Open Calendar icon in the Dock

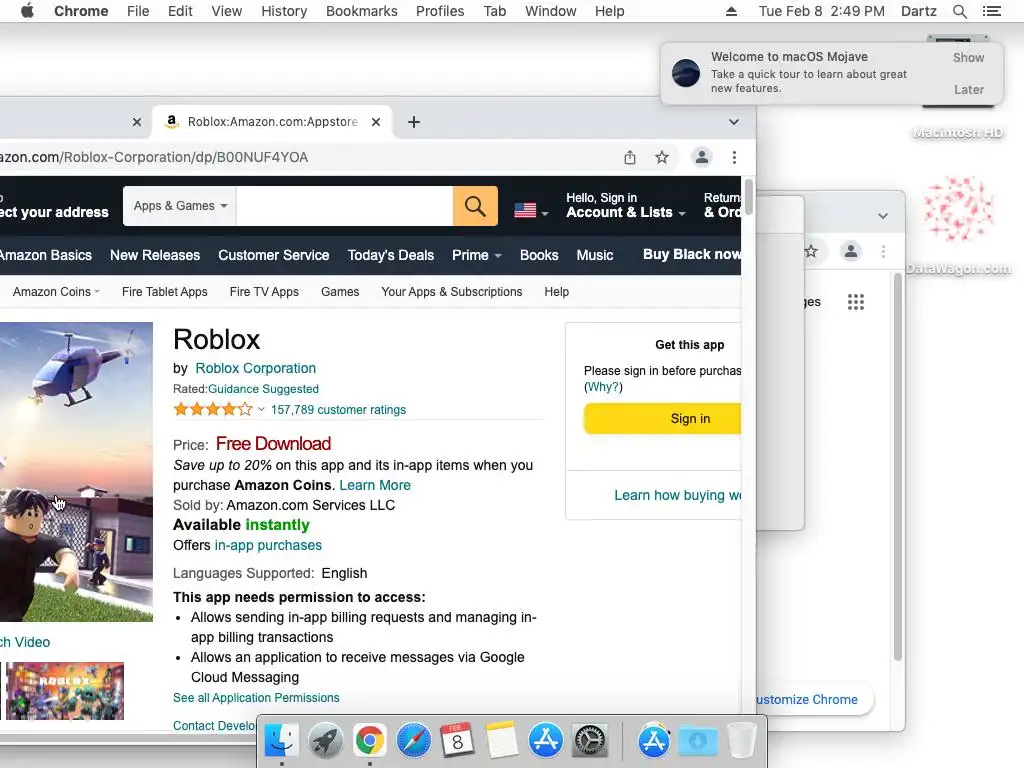click(x=457, y=740)
